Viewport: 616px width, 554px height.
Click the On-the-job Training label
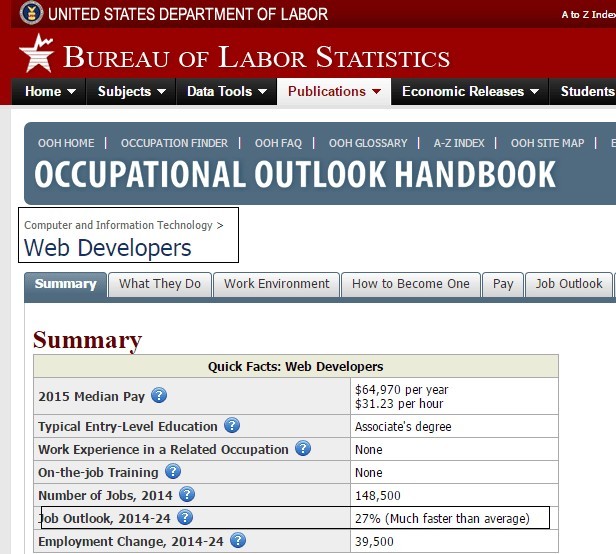tap(98, 472)
